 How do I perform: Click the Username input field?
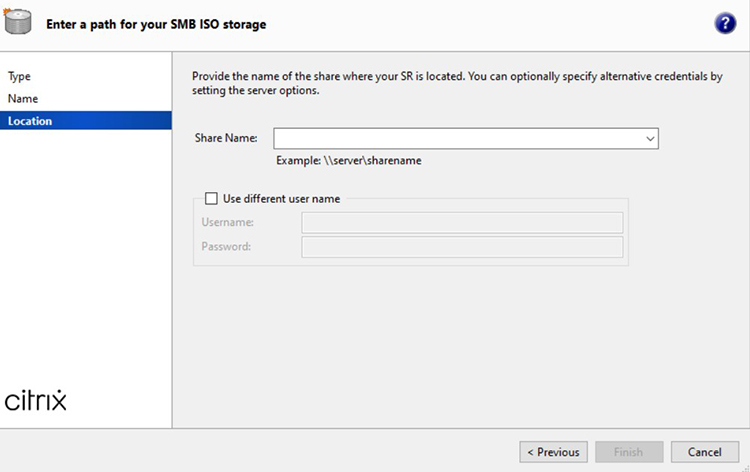(x=461, y=222)
